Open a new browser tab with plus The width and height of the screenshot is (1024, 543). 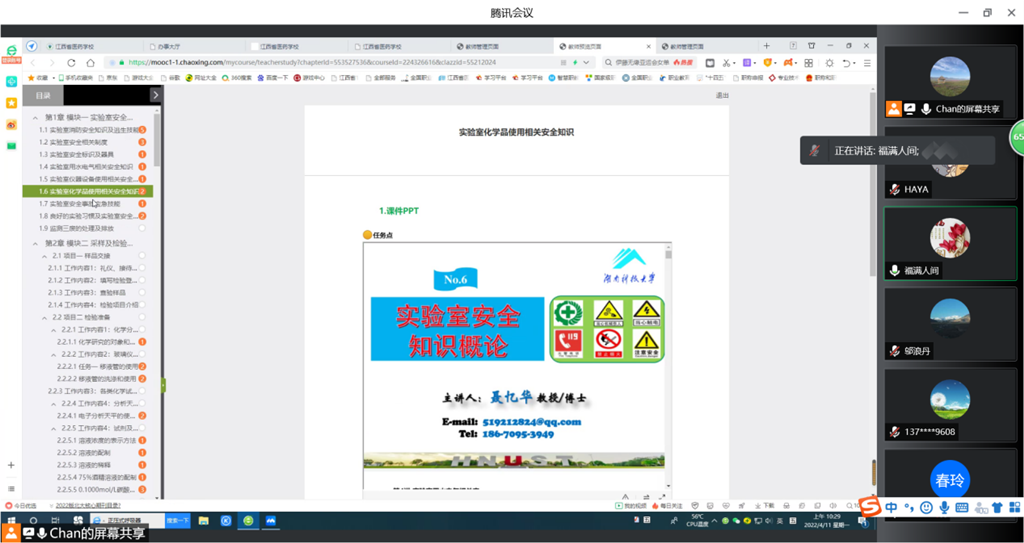click(x=767, y=46)
